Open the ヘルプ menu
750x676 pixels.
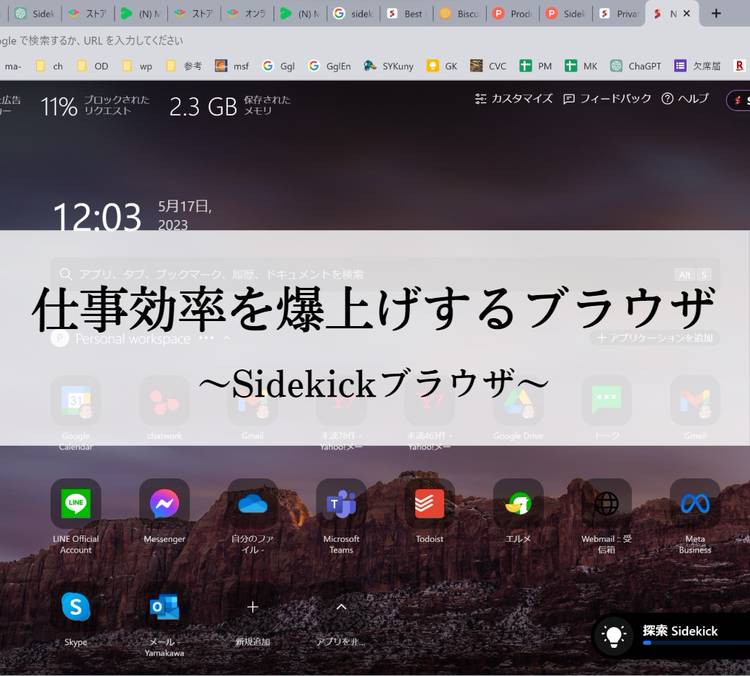685,99
